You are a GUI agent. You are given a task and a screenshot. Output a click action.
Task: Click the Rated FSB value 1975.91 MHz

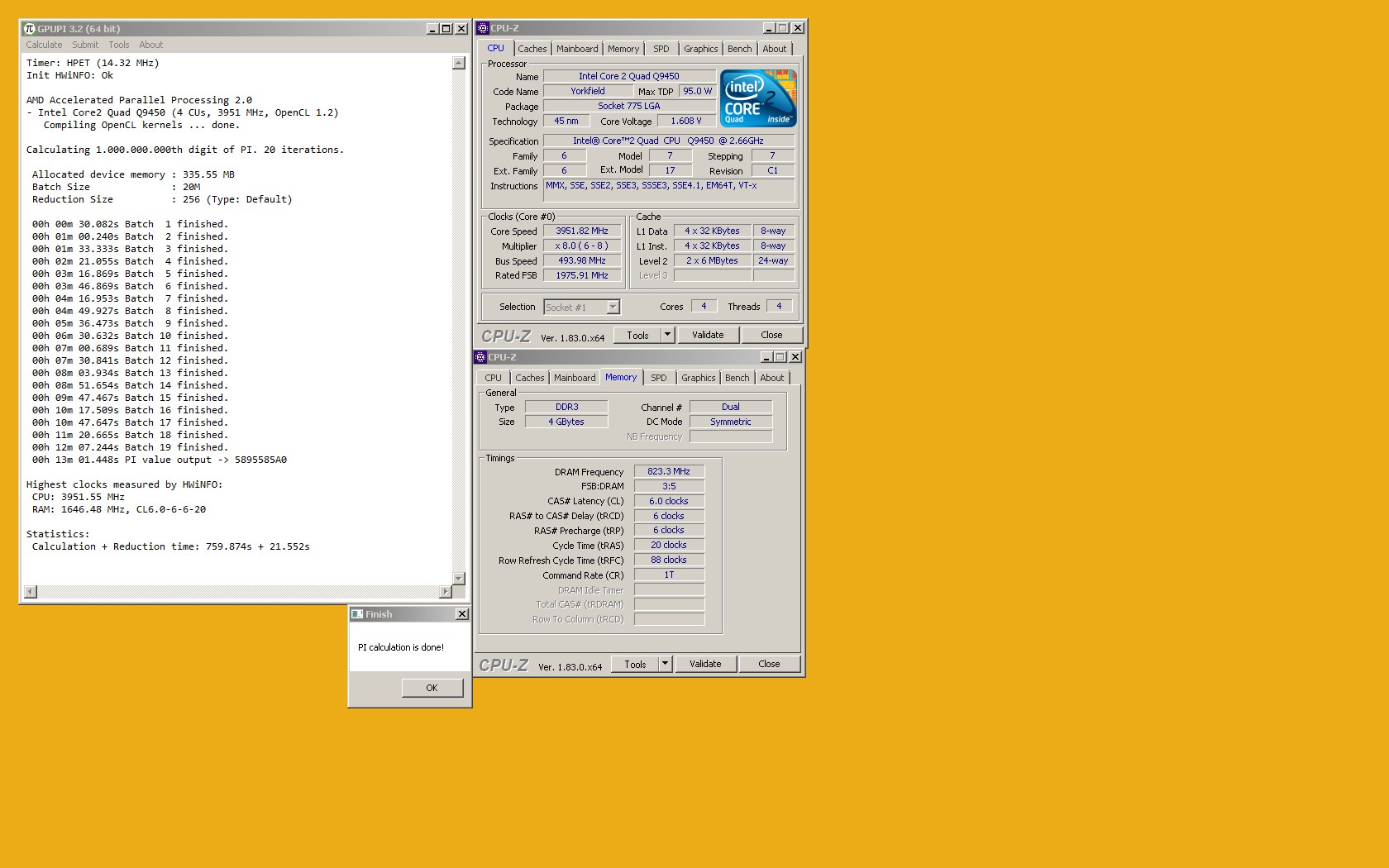point(582,275)
